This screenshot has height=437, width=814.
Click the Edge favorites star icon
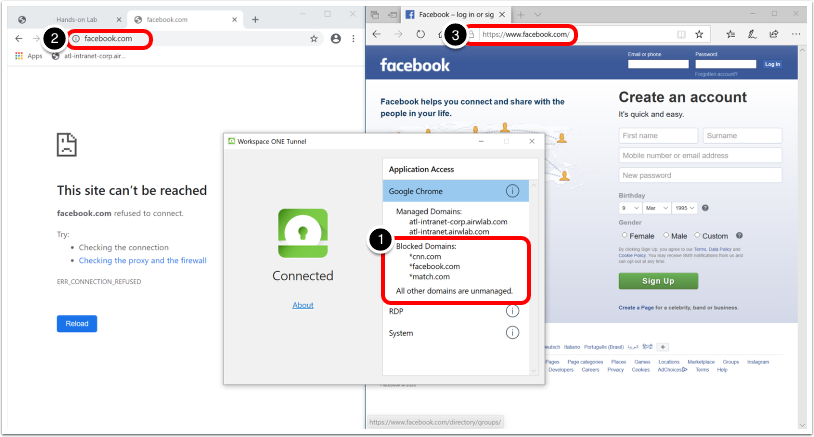pyautogui.click(x=699, y=34)
